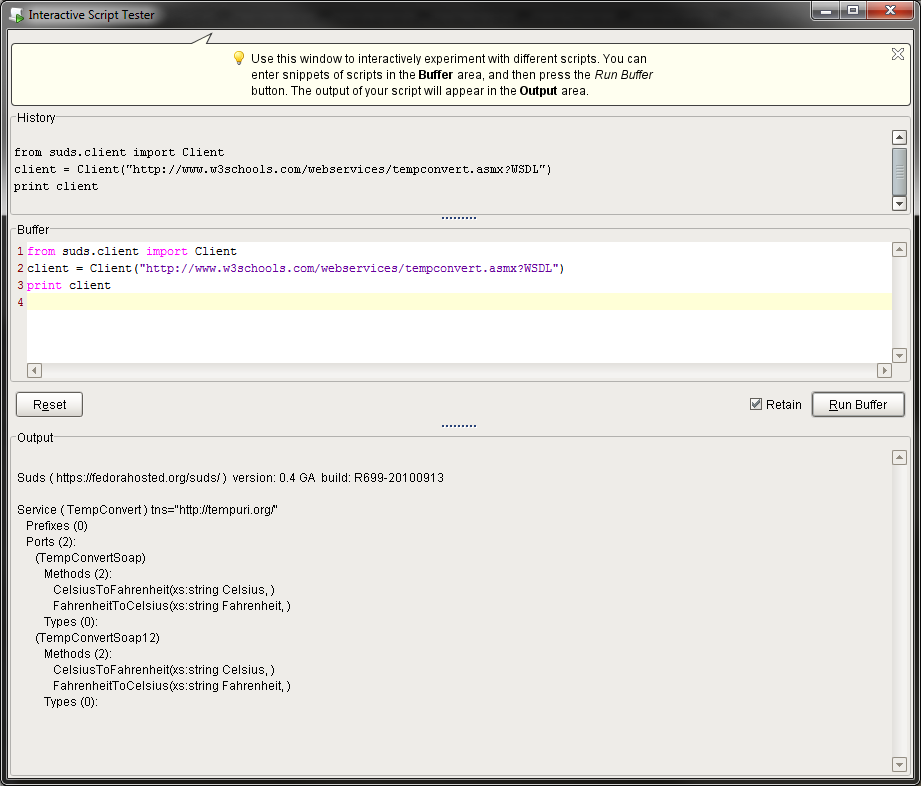Maximize the Interactive Script Tester window
The width and height of the screenshot is (921, 786).
pyautogui.click(x=852, y=11)
